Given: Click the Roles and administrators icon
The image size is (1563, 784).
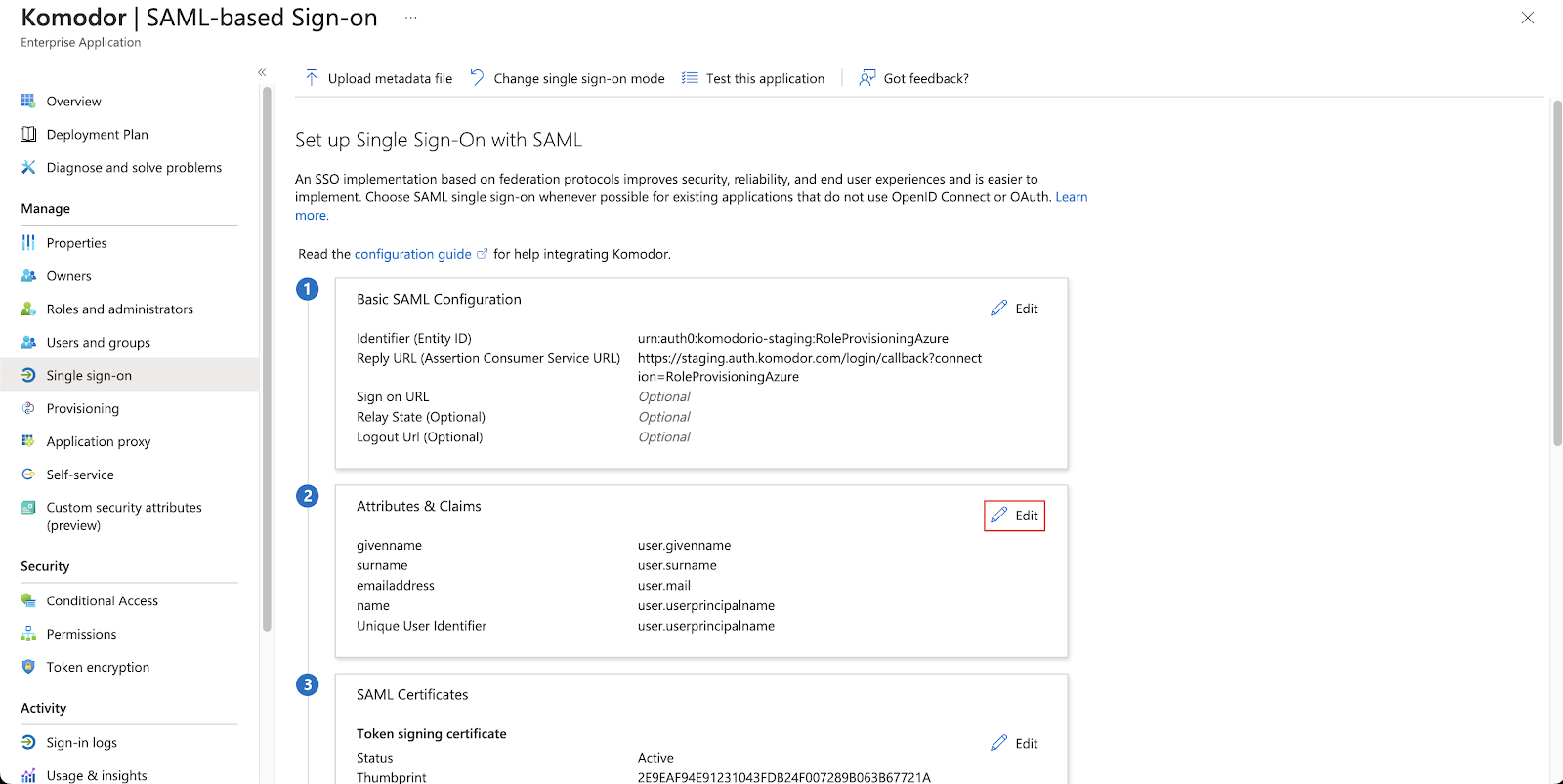Looking at the screenshot, I should (x=28, y=309).
